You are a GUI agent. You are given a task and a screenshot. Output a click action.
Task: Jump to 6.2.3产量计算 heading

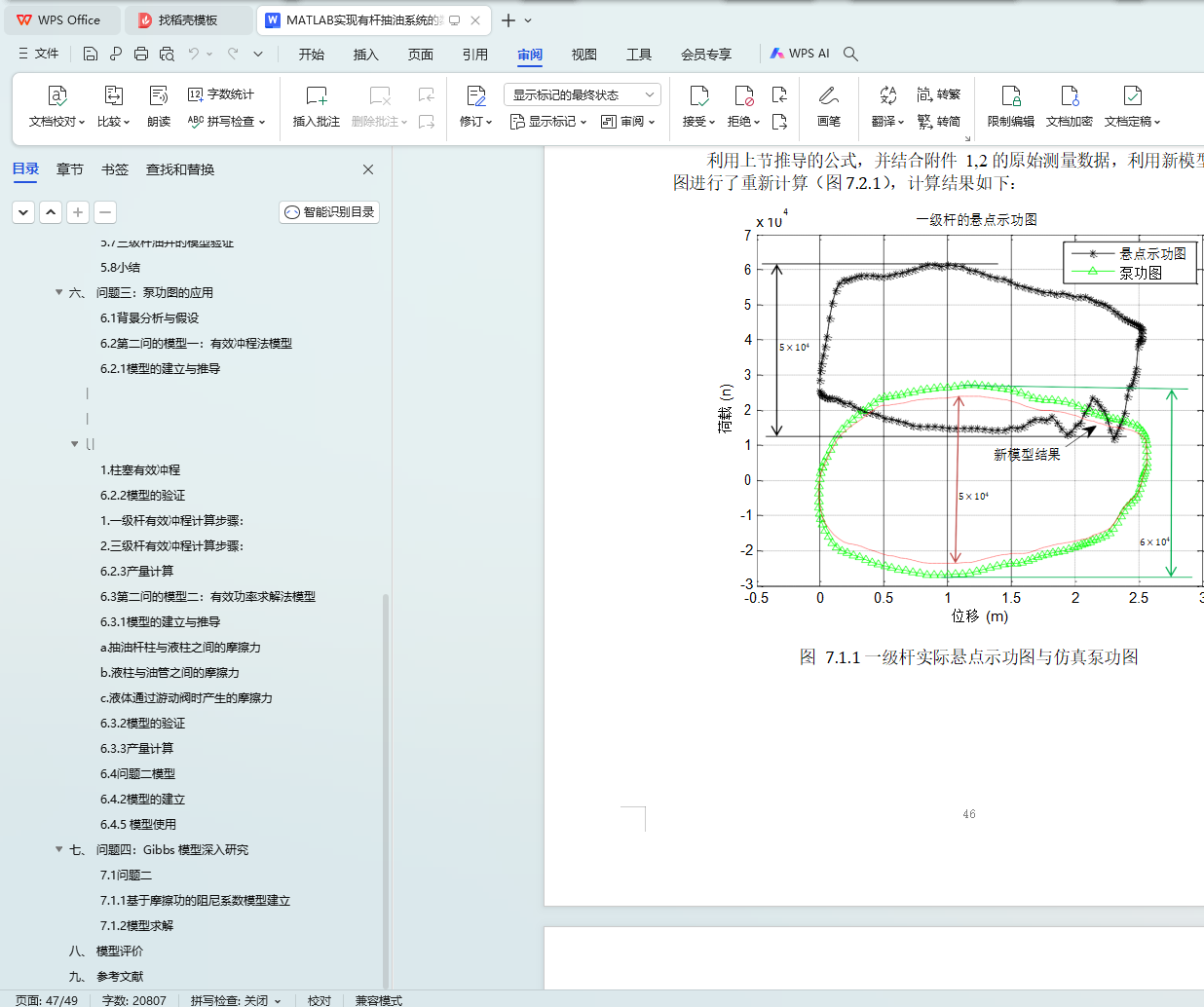click(x=137, y=571)
